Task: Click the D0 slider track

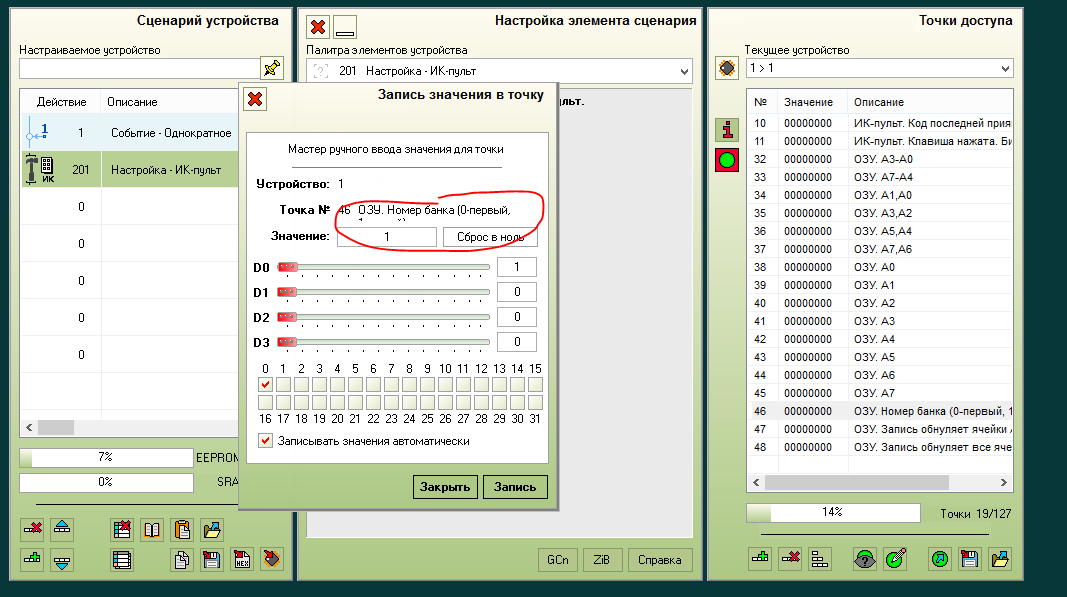Action: pyautogui.click(x=390, y=267)
